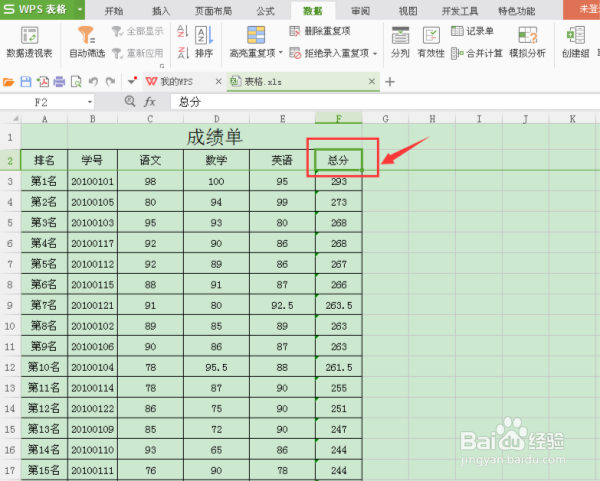Select the 第10名 rank cell
Screen dimensions: 600x481
coord(44,367)
